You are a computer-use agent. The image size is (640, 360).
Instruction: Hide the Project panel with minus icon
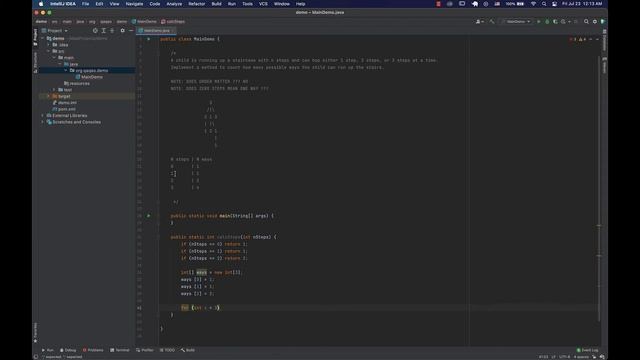click(x=131, y=31)
